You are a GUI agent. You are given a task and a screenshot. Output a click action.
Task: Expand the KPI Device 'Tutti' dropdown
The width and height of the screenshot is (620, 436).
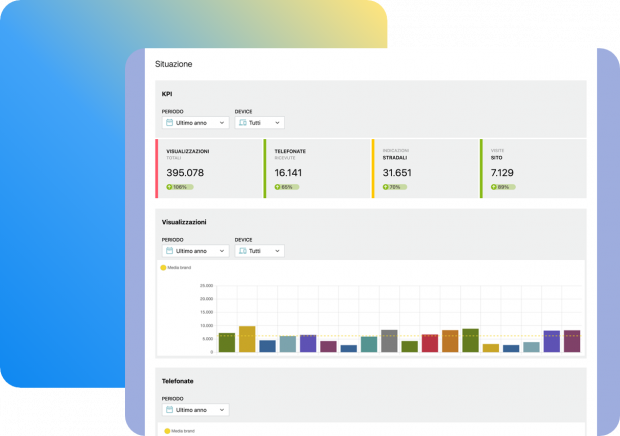coord(259,123)
